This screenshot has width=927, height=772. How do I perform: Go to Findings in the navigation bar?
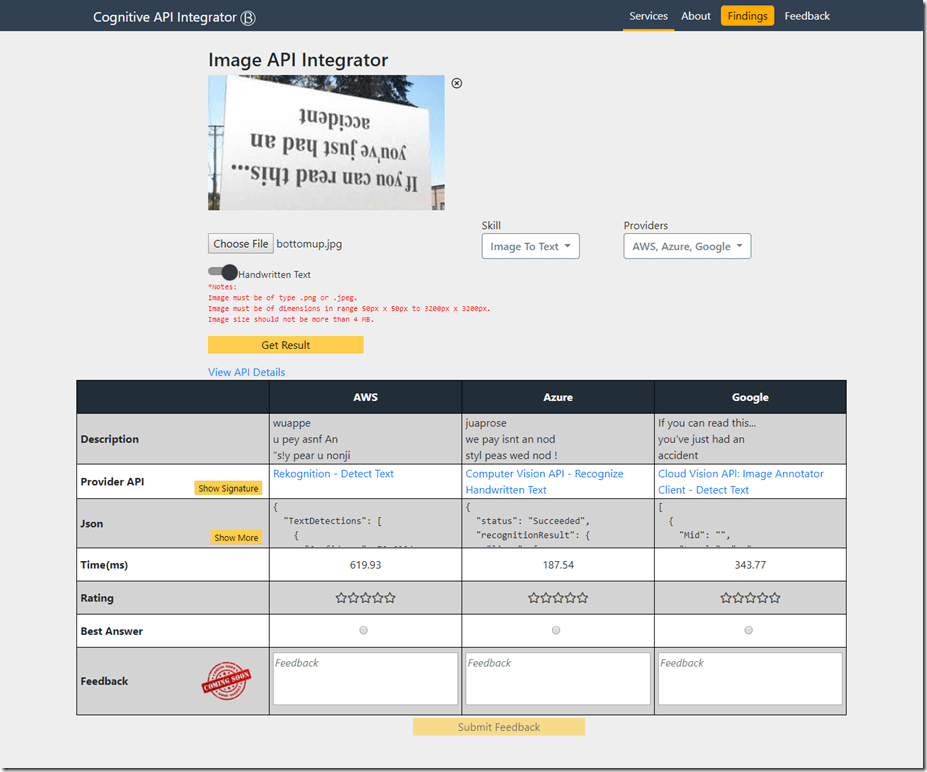747,16
